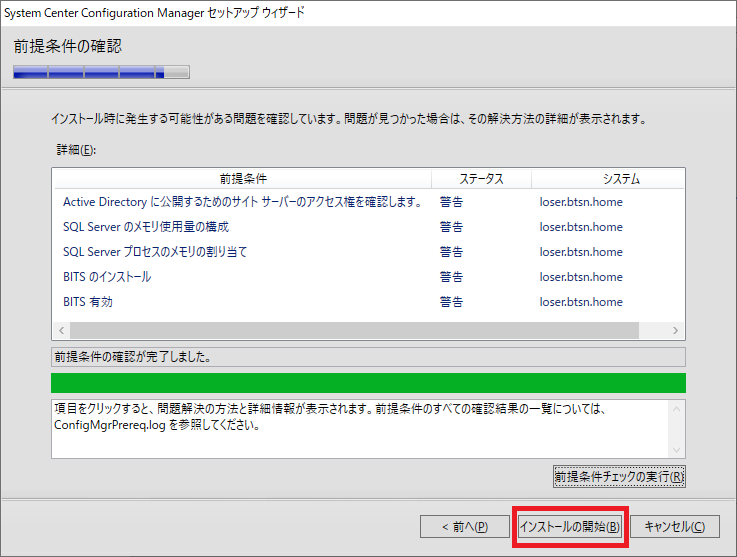Click loser.btsn.home in SQL Server プロセス row
The height and width of the screenshot is (557, 737).
tap(581, 251)
